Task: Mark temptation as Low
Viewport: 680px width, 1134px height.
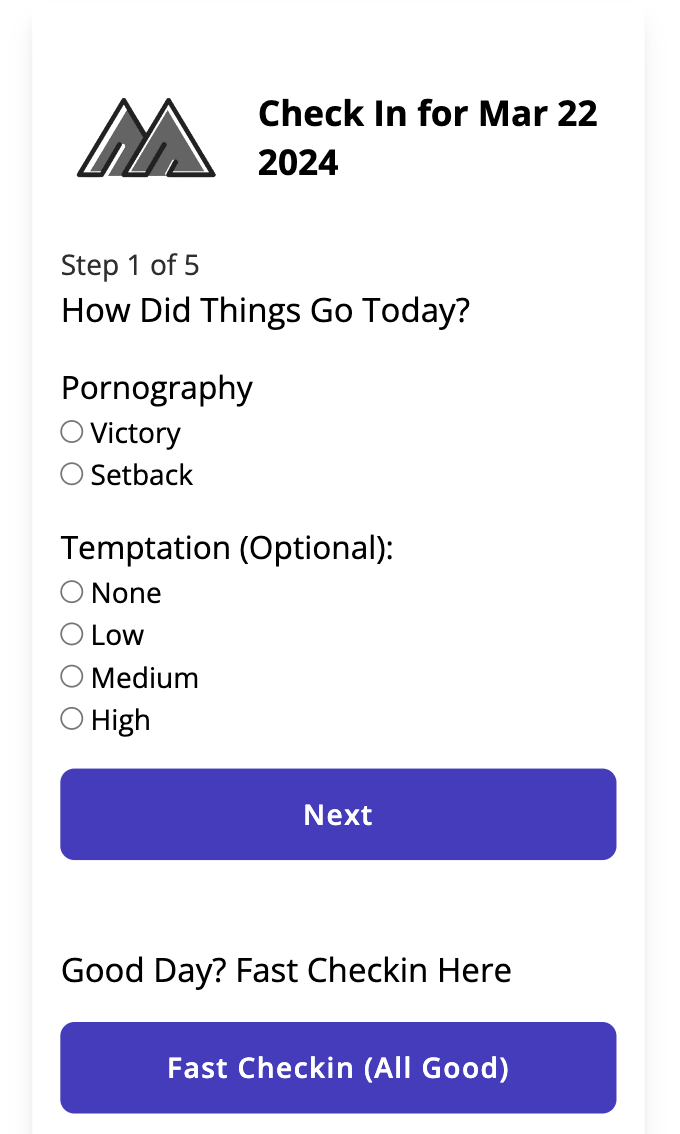Action: pos(72,634)
